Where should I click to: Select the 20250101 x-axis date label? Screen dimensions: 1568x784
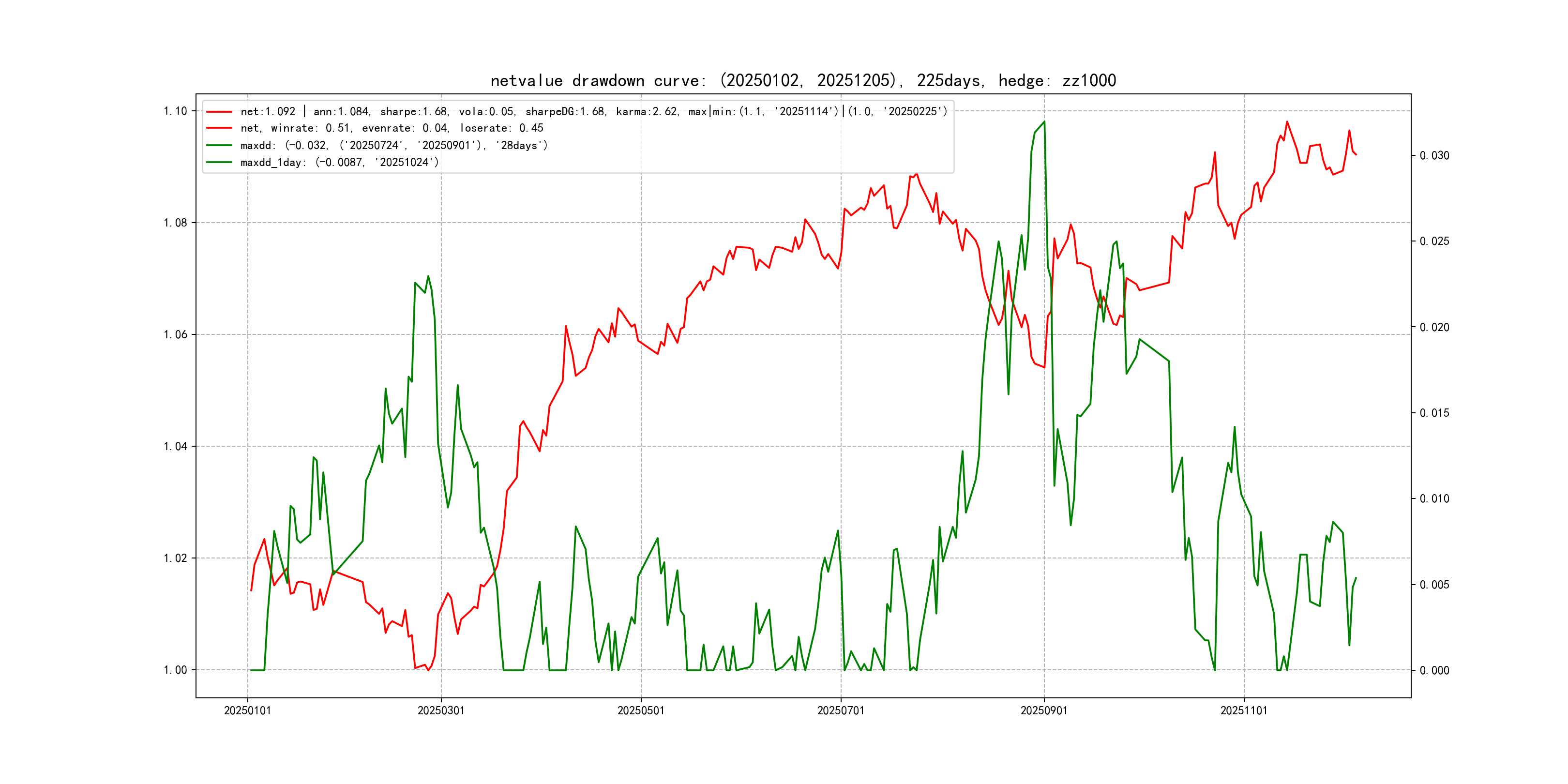(247, 710)
